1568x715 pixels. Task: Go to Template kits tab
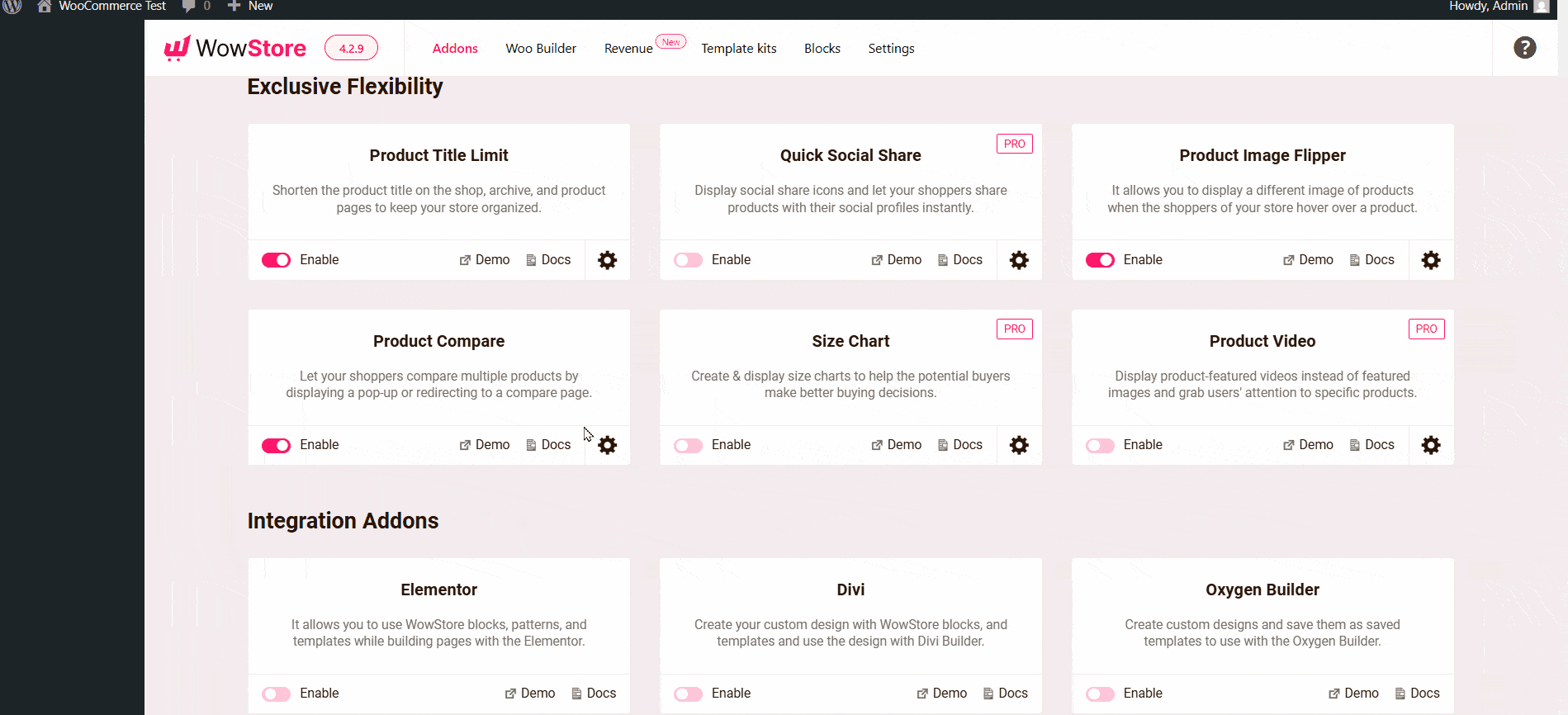pos(739,48)
